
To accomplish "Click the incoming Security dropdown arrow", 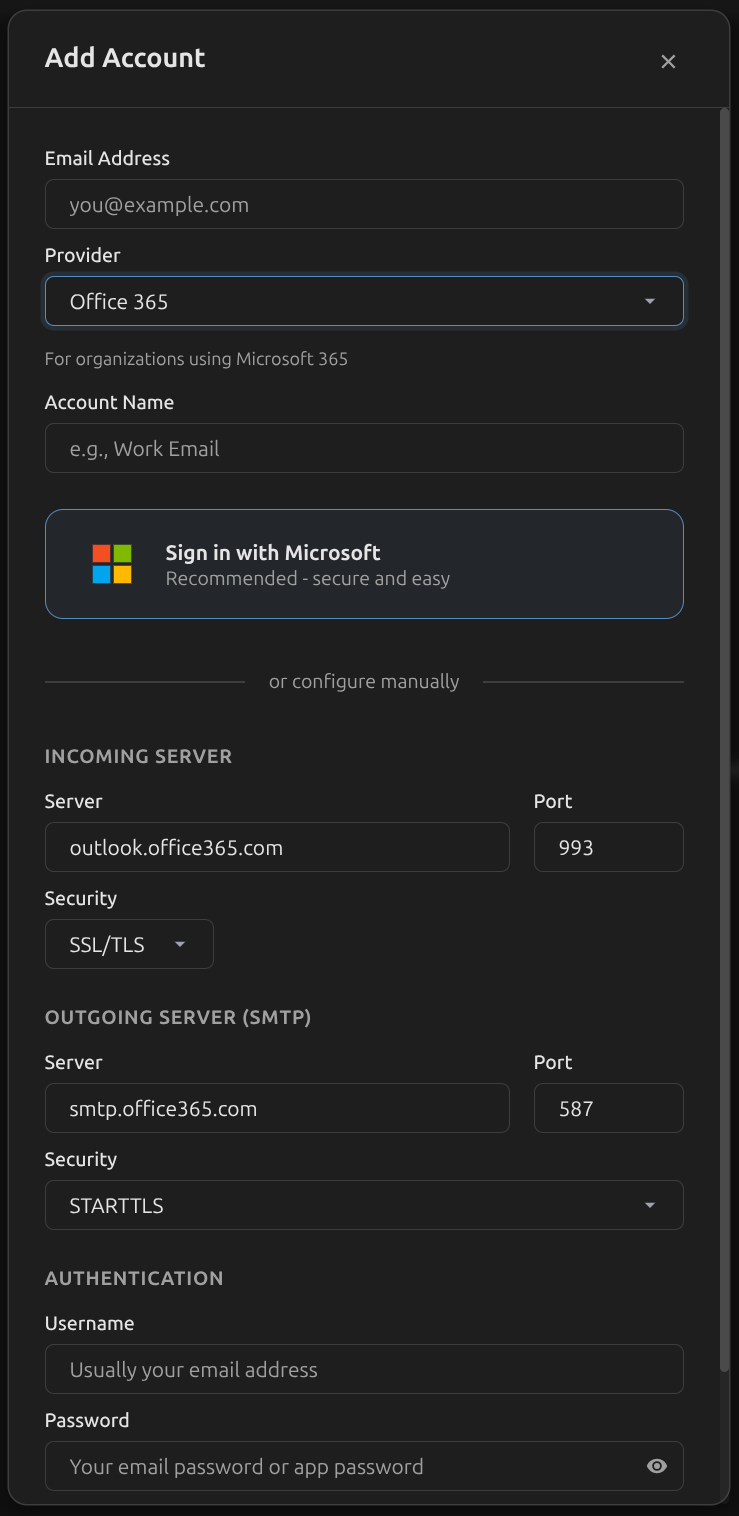I will tap(180, 943).
